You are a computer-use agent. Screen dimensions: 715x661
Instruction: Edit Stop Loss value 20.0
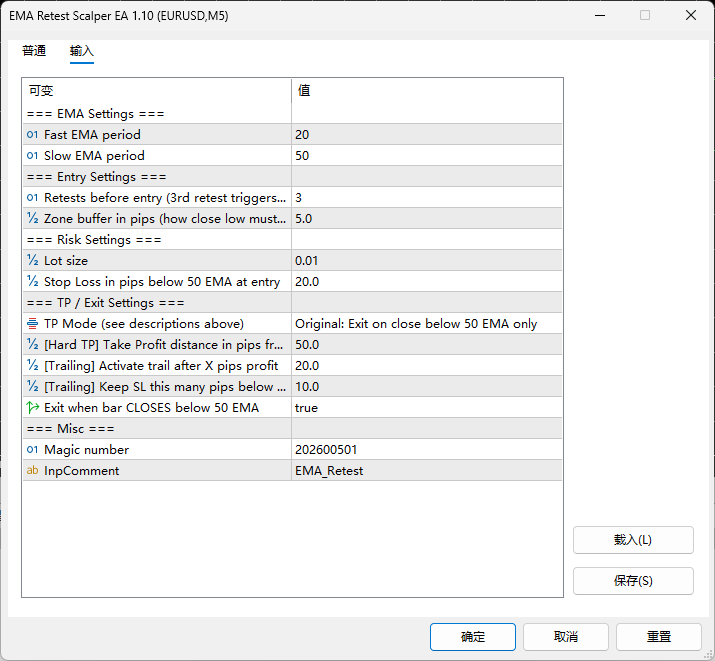426,281
